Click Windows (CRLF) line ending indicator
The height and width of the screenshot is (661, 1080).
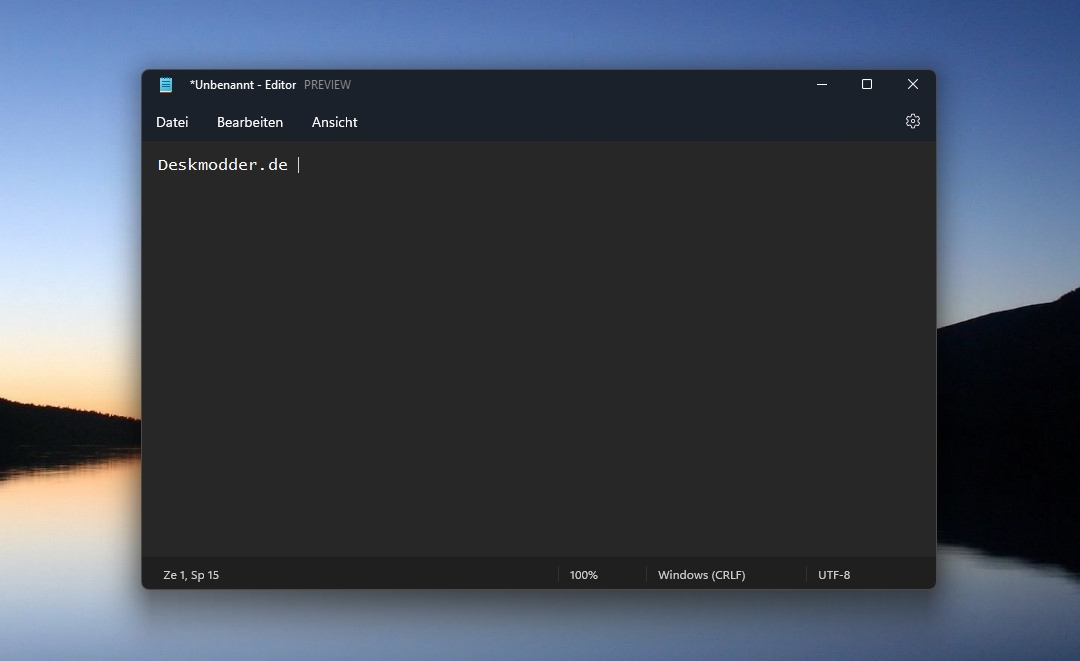(x=701, y=575)
